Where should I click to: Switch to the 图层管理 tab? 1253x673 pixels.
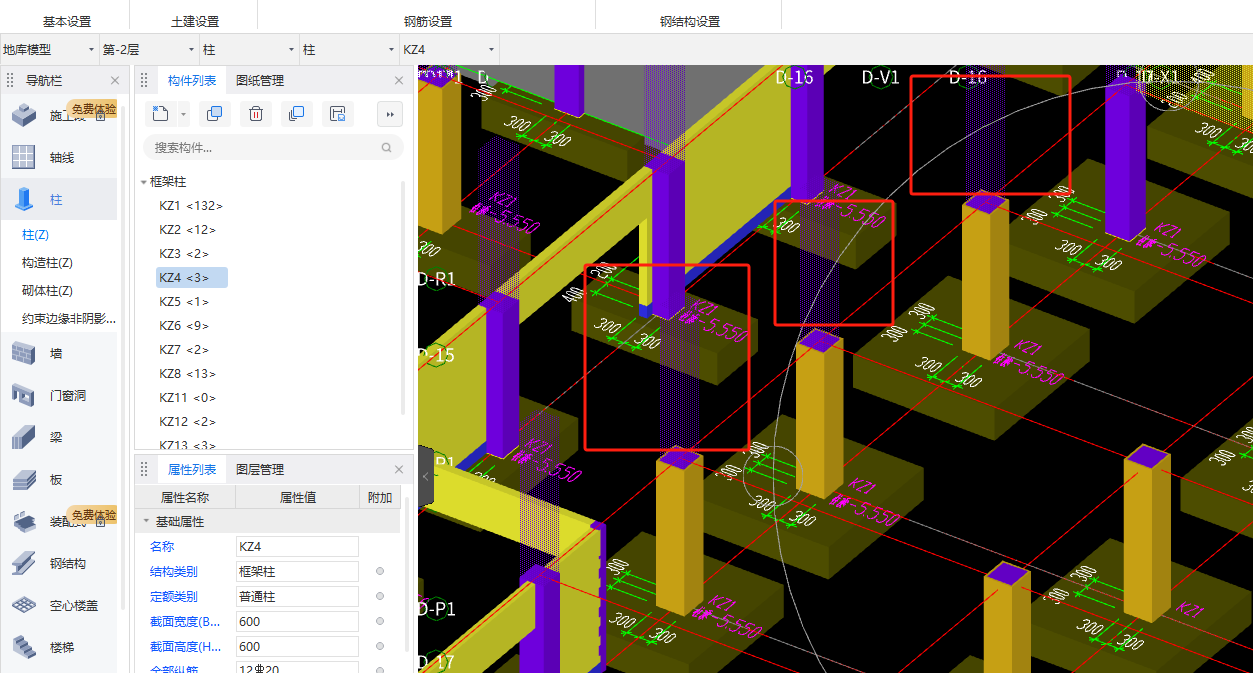point(260,469)
